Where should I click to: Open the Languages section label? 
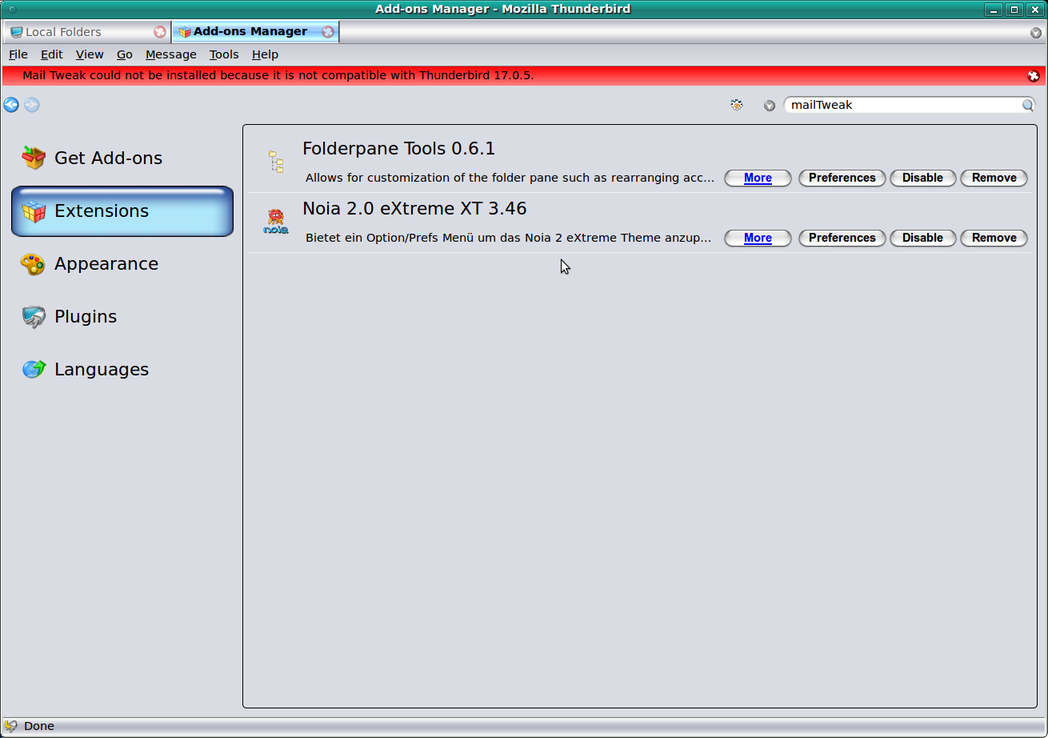(x=102, y=370)
